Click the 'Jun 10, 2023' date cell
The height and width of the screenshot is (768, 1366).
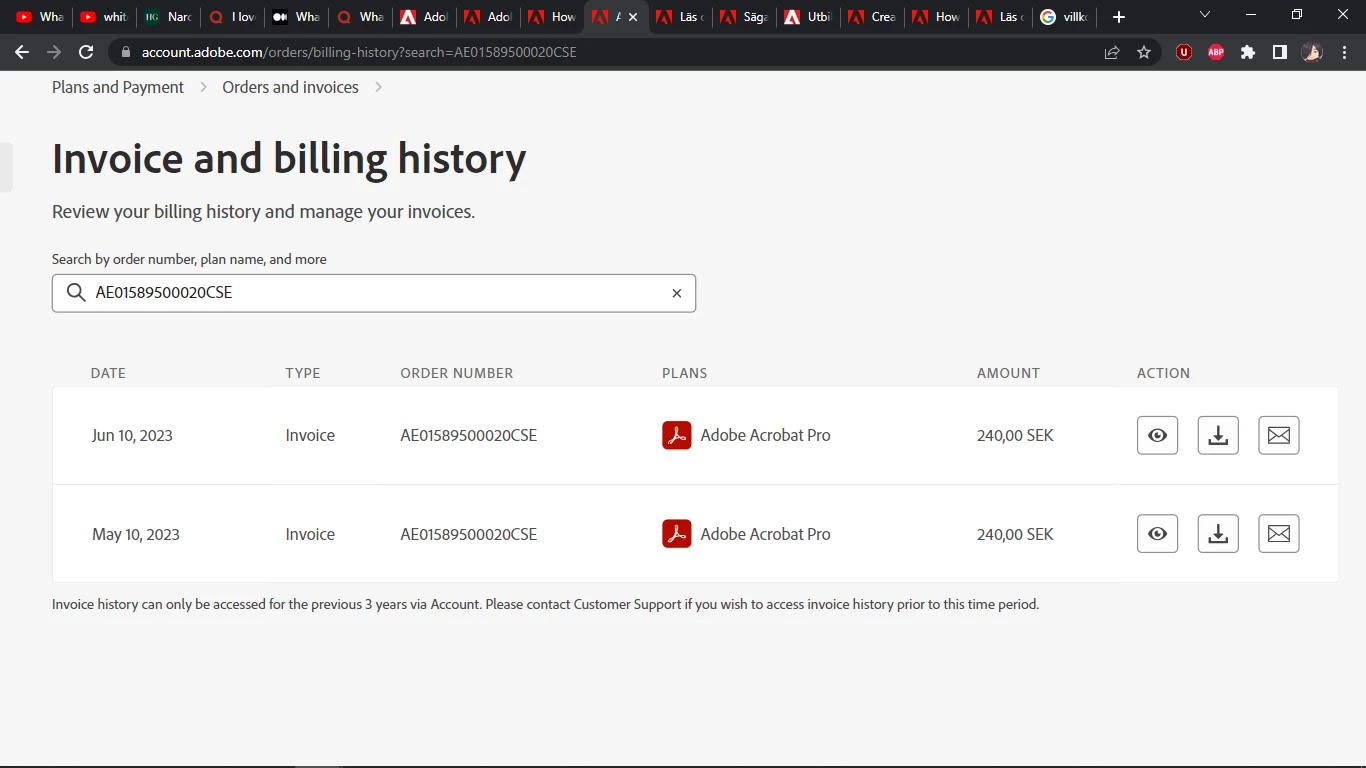pyautogui.click(x=132, y=435)
